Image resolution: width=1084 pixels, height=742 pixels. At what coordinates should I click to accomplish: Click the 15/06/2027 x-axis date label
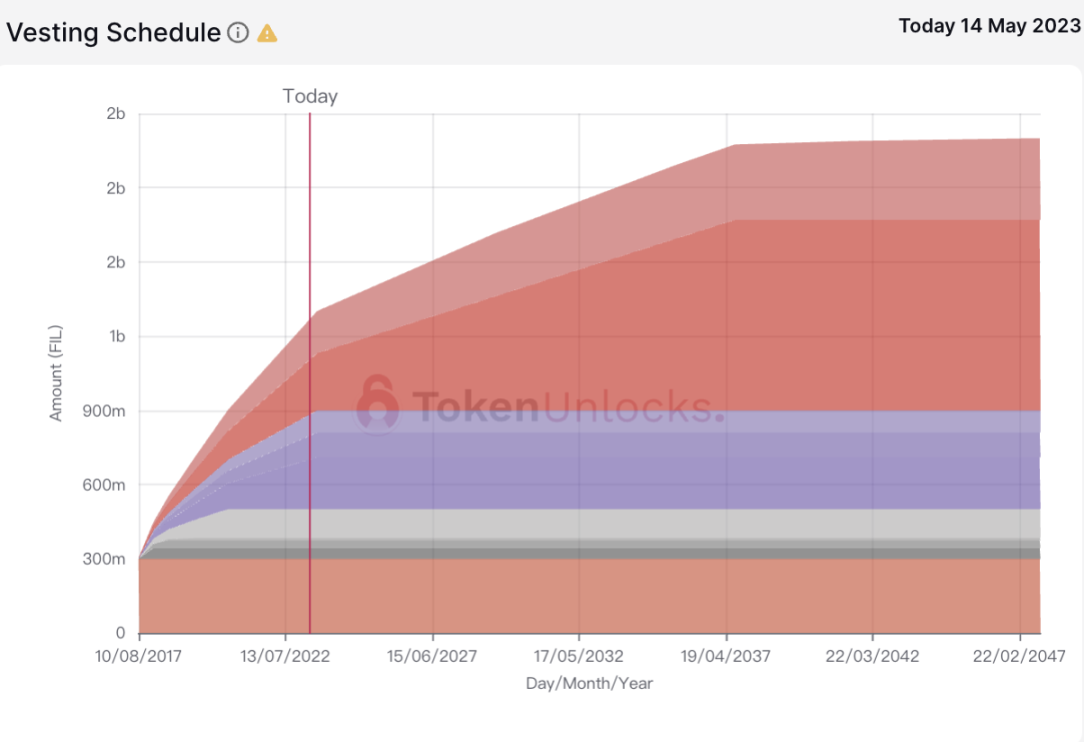(x=431, y=656)
